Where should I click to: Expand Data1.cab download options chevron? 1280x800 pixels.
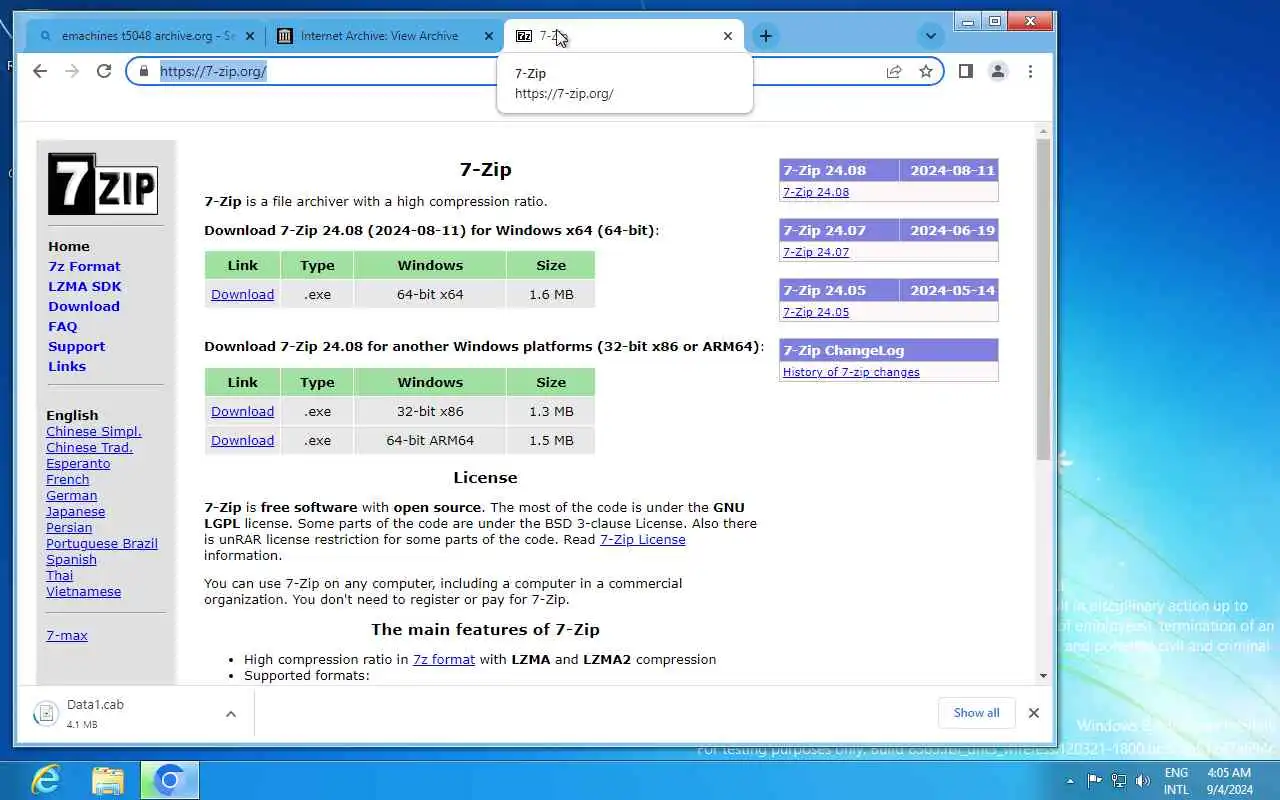(x=231, y=714)
